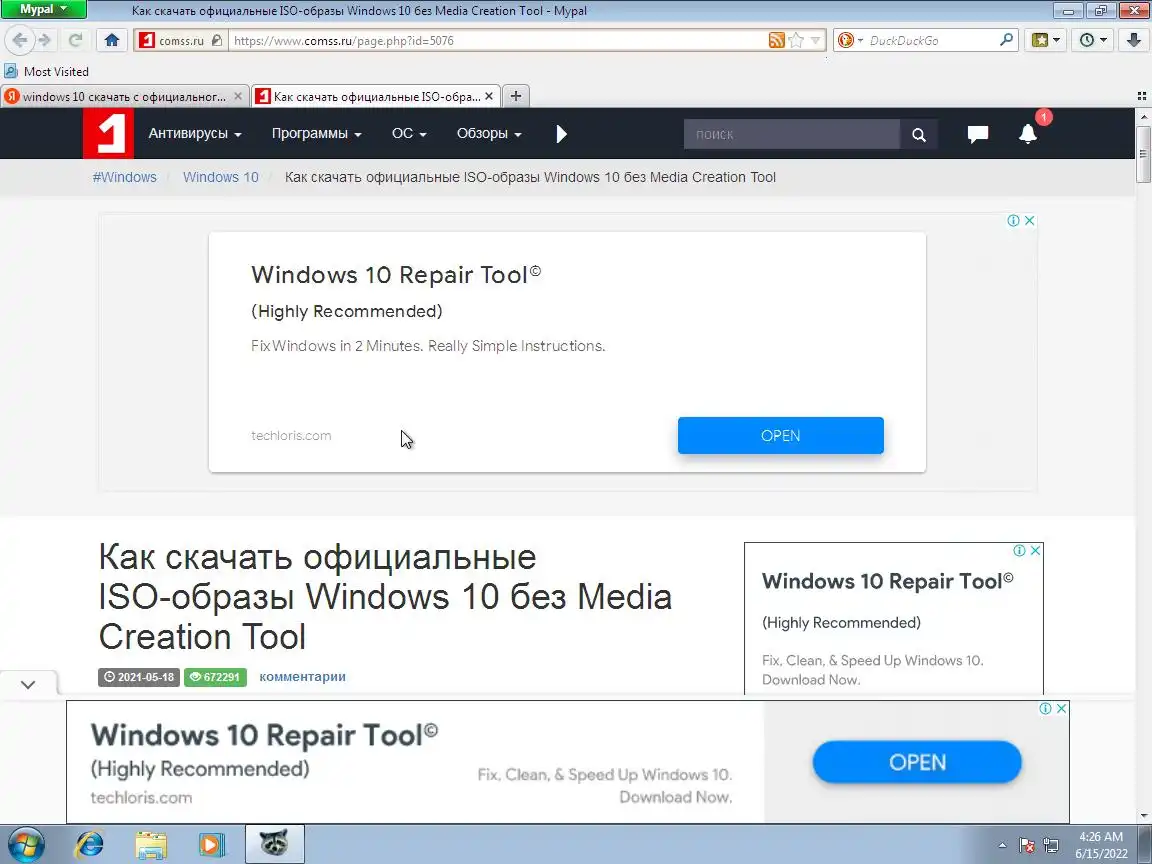Click the site 'поиск' search field
1152x864 pixels.
791,134
